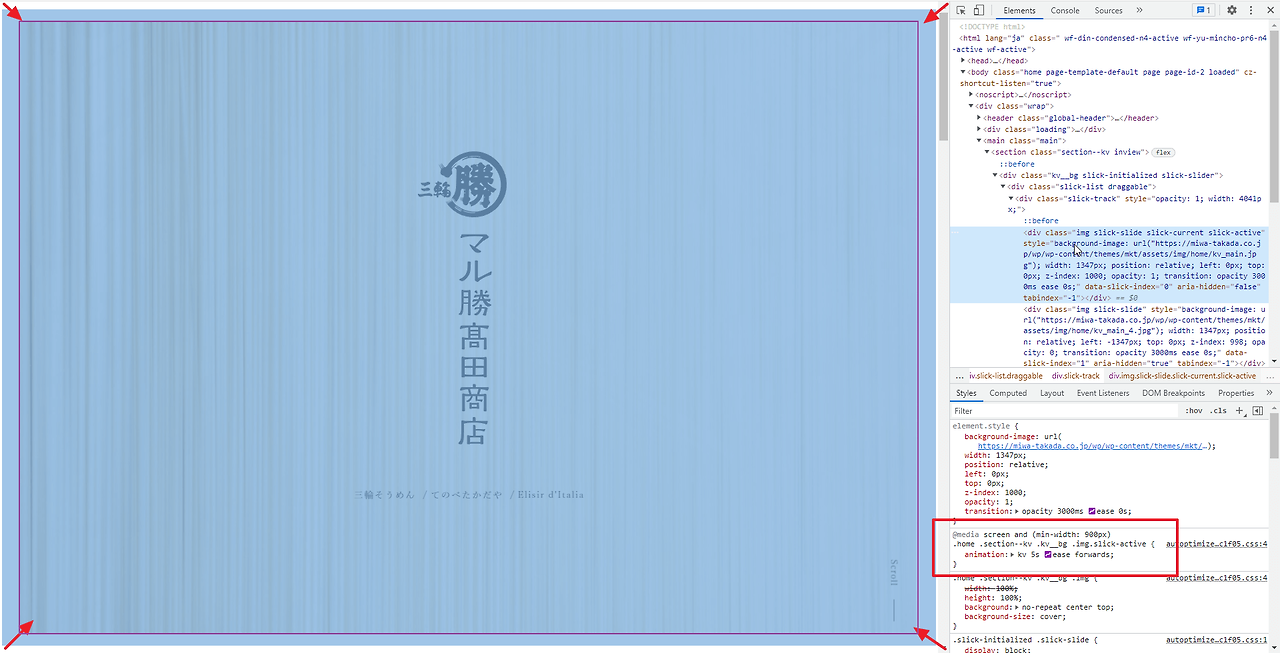Activate the inspect element picker icon
This screenshot has height=653, width=1280.
pos(961,10)
